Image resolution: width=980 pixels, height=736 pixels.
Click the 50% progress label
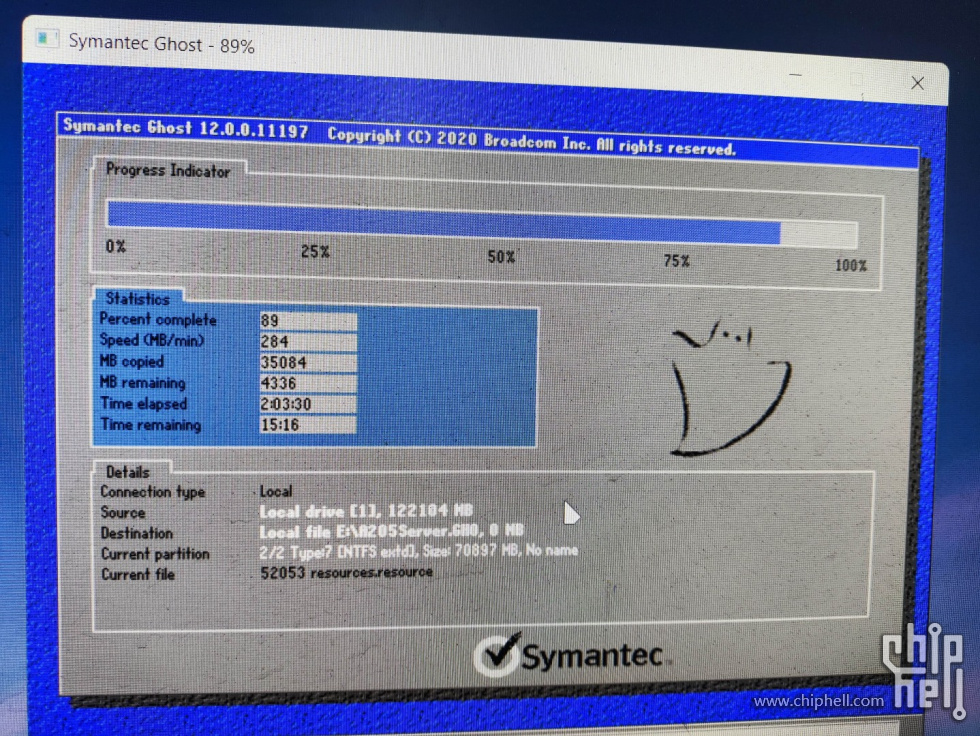pos(501,256)
